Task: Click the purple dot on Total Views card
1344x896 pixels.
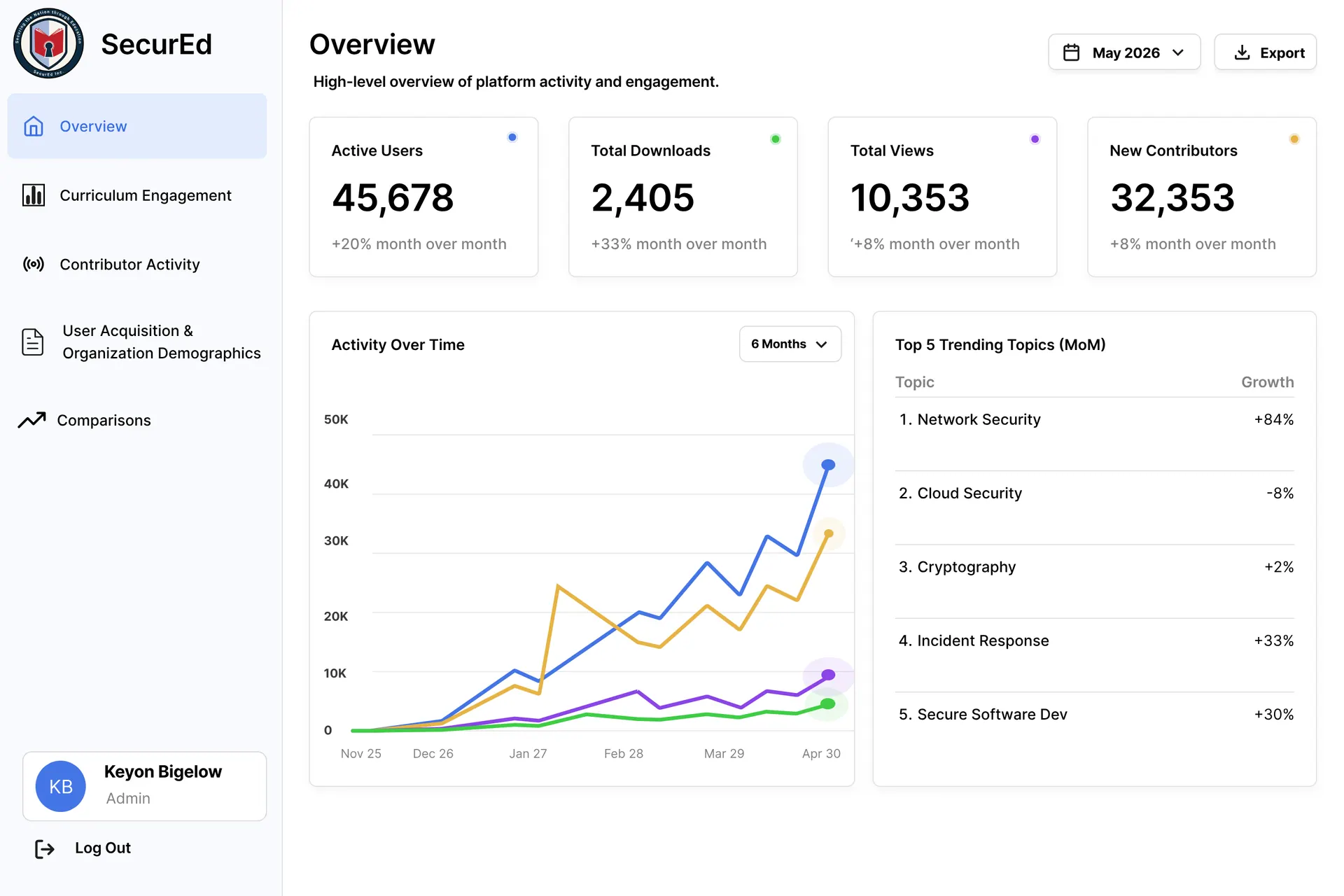Action: (1035, 139)
